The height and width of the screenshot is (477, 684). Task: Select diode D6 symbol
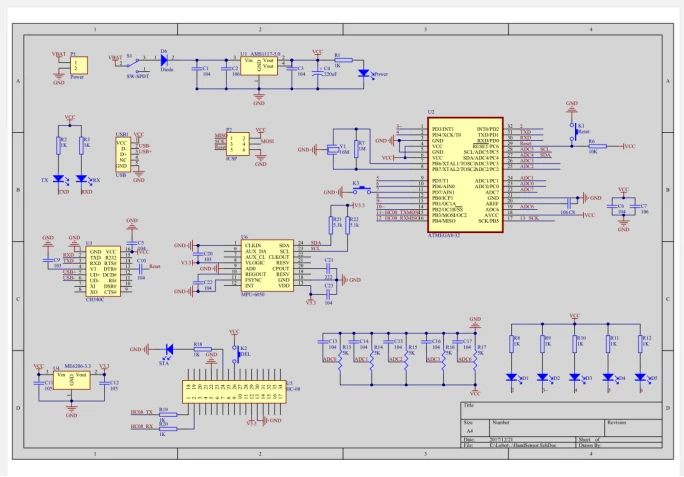[x=165, y=60]
